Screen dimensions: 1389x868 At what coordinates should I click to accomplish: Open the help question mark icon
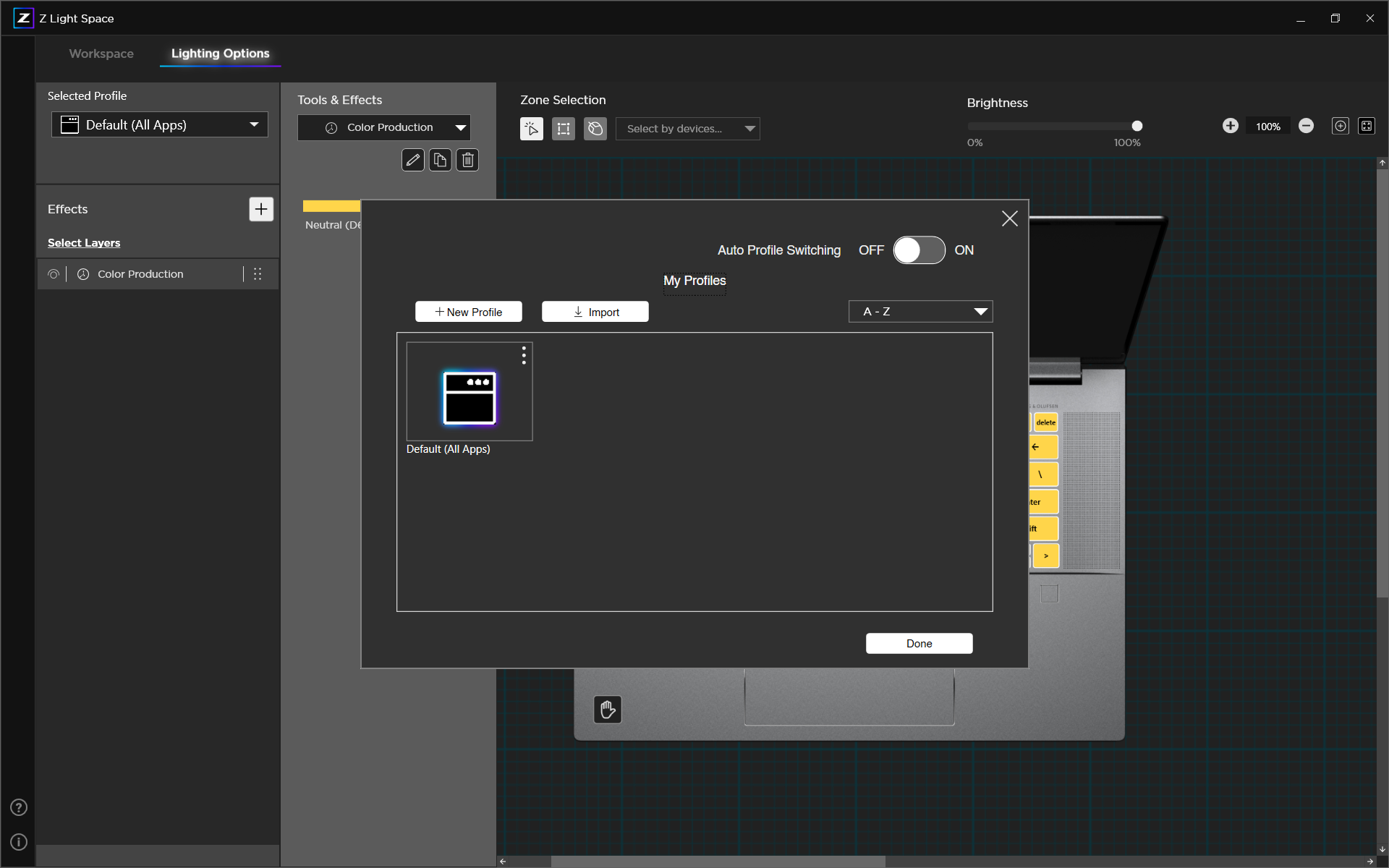click(19, 807)
